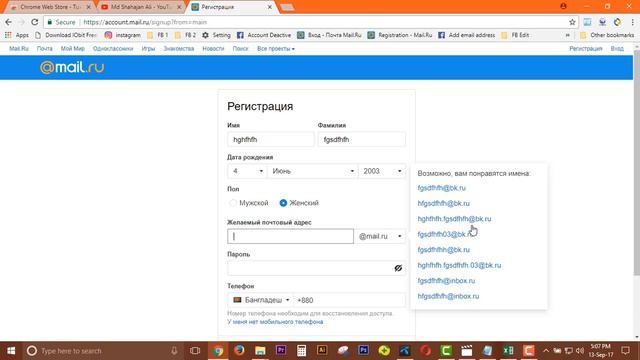Viewport: 640px width, 360px height.
Task: Open the clapperboard video app in the taskbar
Action: tap(467, 351)
